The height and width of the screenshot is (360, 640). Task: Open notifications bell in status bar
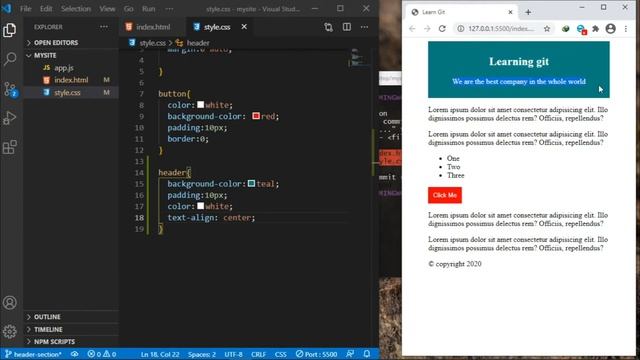[x=367, y=354]
